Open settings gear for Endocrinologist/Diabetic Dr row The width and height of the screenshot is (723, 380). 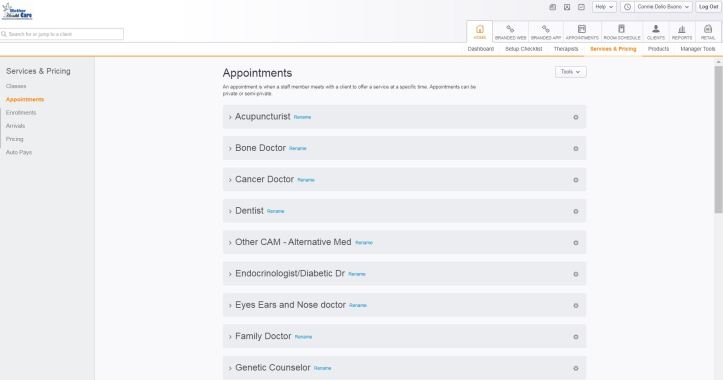(x=575, y=274)
